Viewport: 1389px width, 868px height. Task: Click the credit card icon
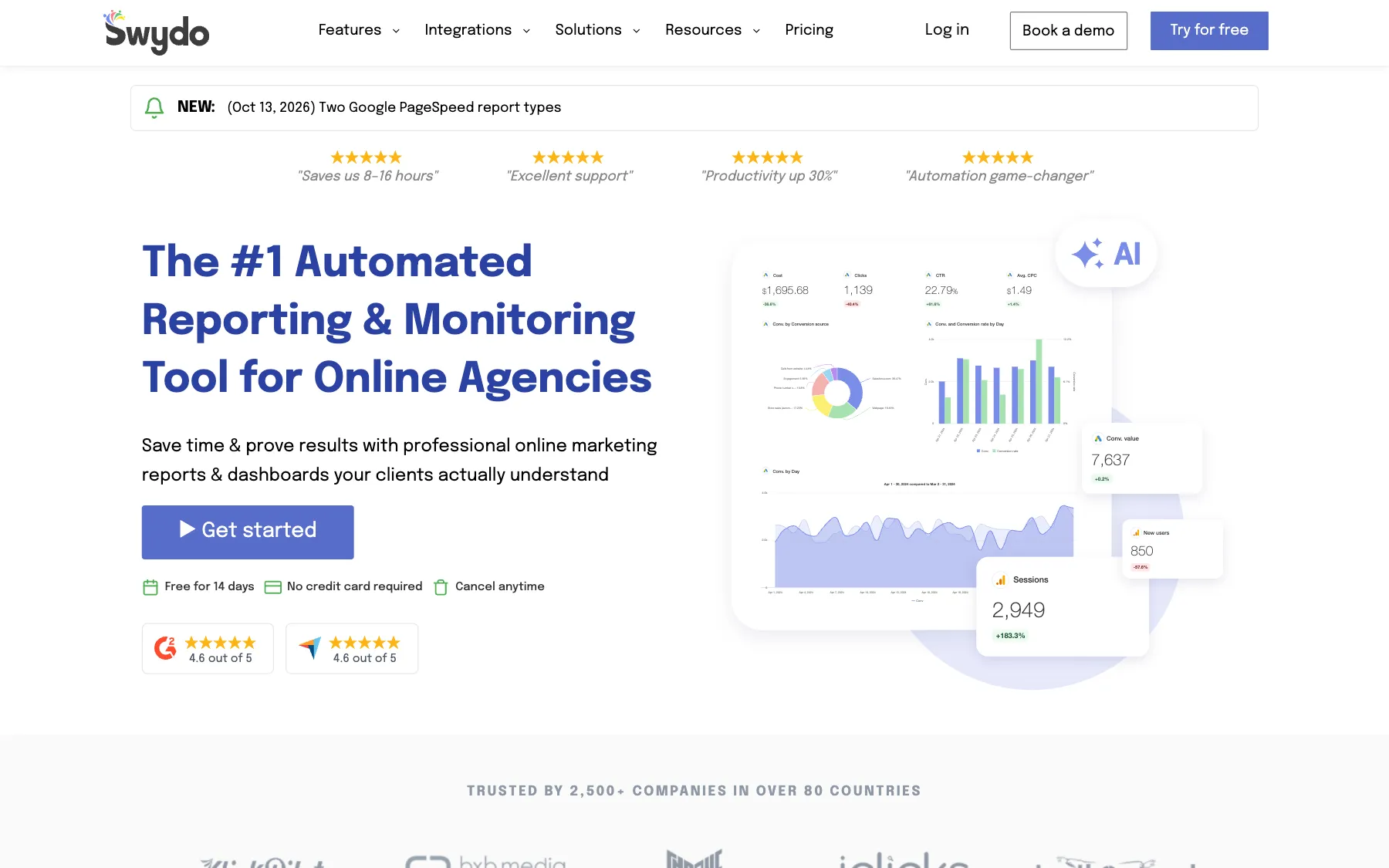coord(272,587)
